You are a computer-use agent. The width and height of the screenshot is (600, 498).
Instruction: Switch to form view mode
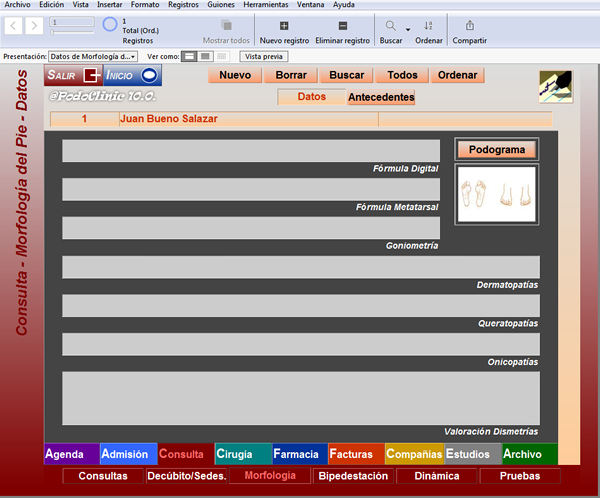pos(189,57)
